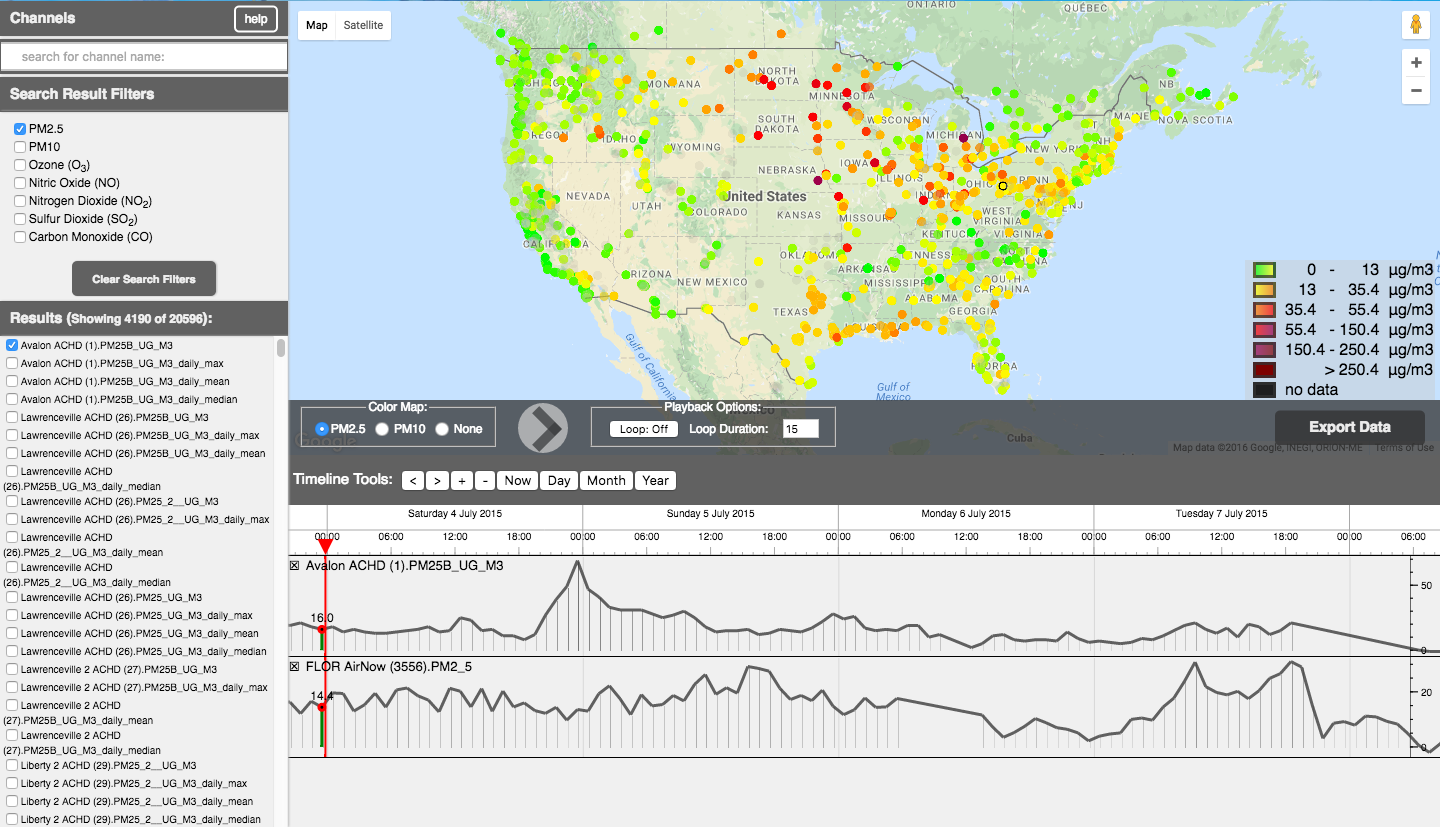Image resolution: width=1440 pixels, height=827 pixels.
Task: Click Monday 6 July 2015 date header
Action: (x=966, y=514)
